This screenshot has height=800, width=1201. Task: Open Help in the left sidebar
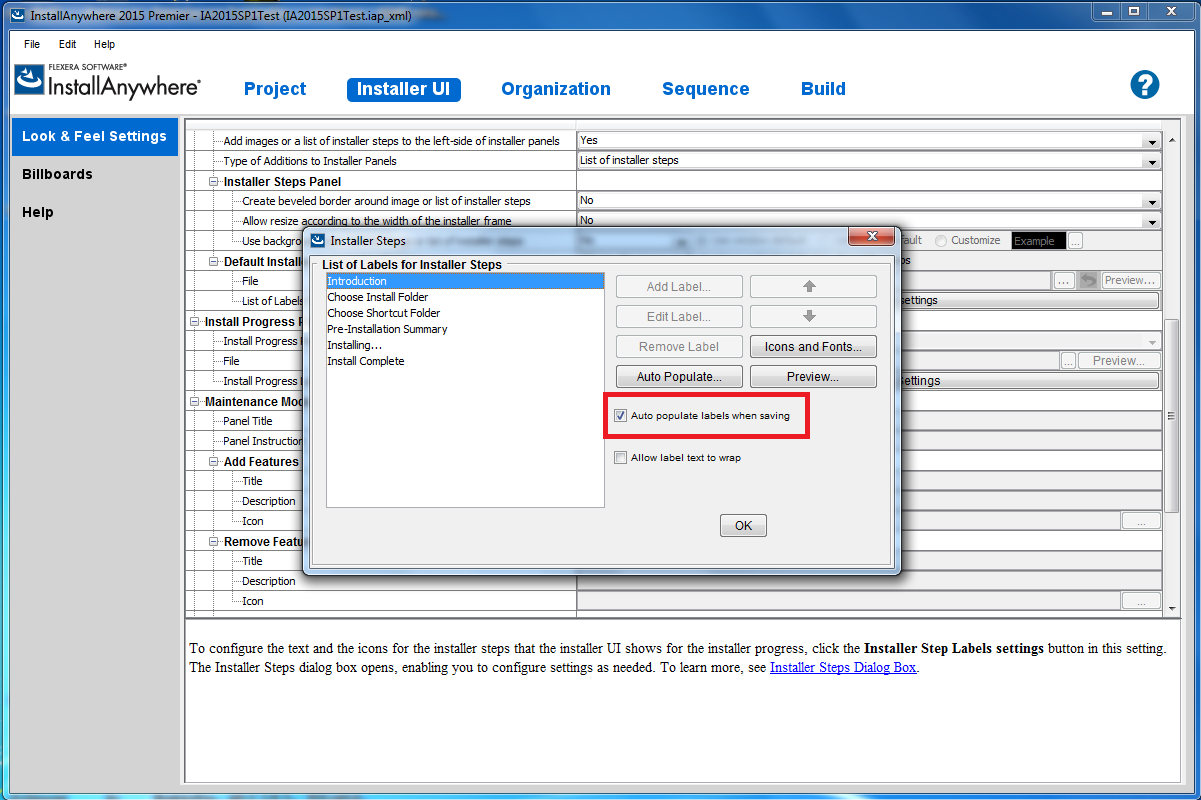coord(38,212)
